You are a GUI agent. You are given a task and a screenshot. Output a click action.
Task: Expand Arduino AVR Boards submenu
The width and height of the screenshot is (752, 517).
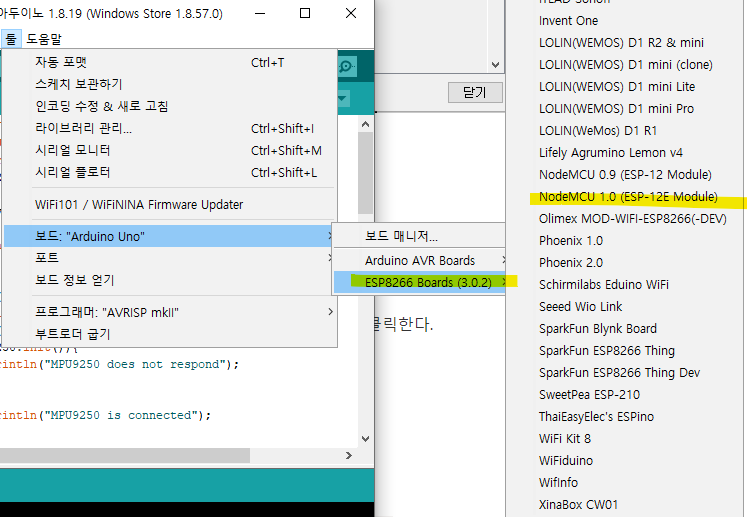coord(420,260)
